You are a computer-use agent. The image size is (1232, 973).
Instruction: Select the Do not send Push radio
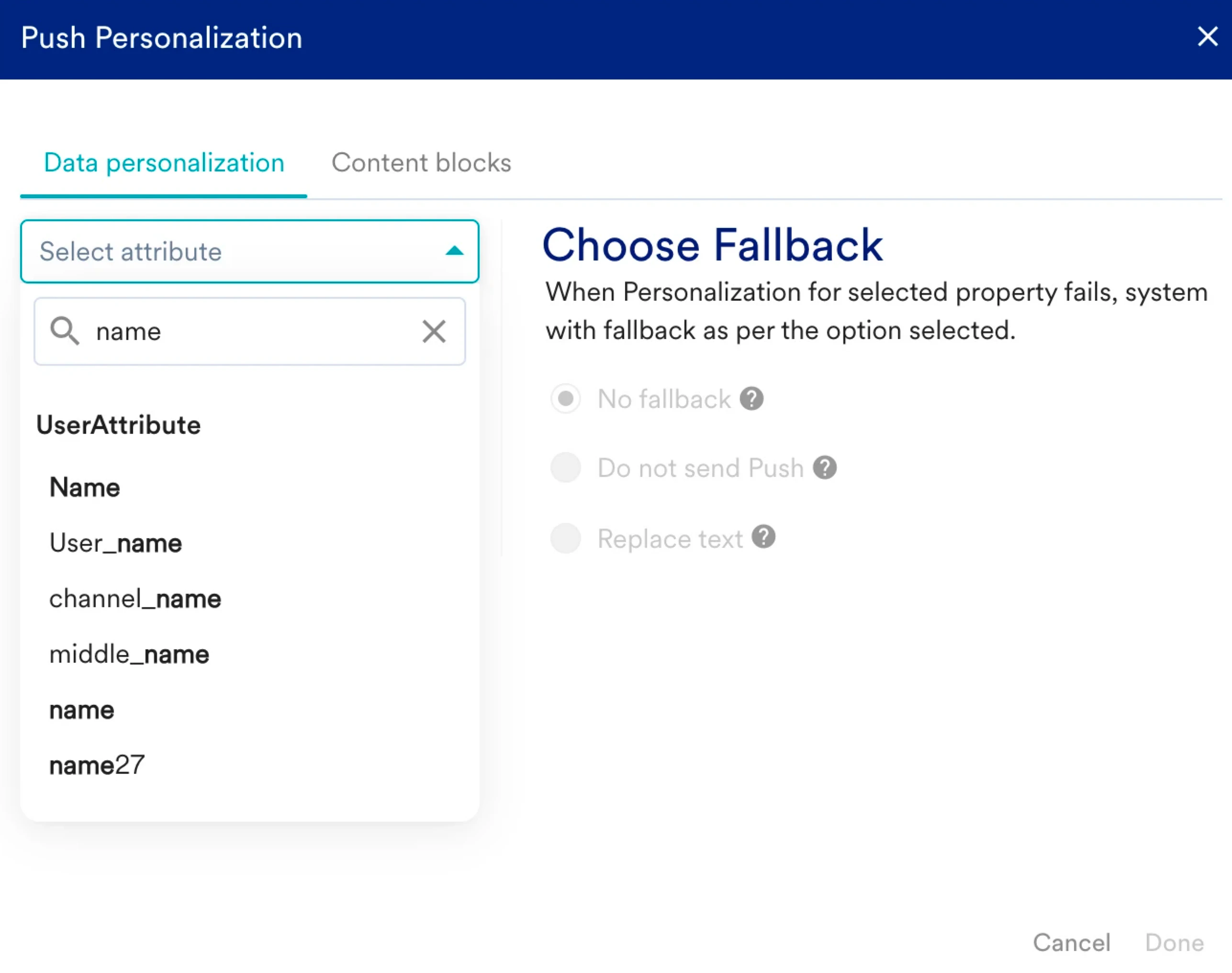[565, 468]
